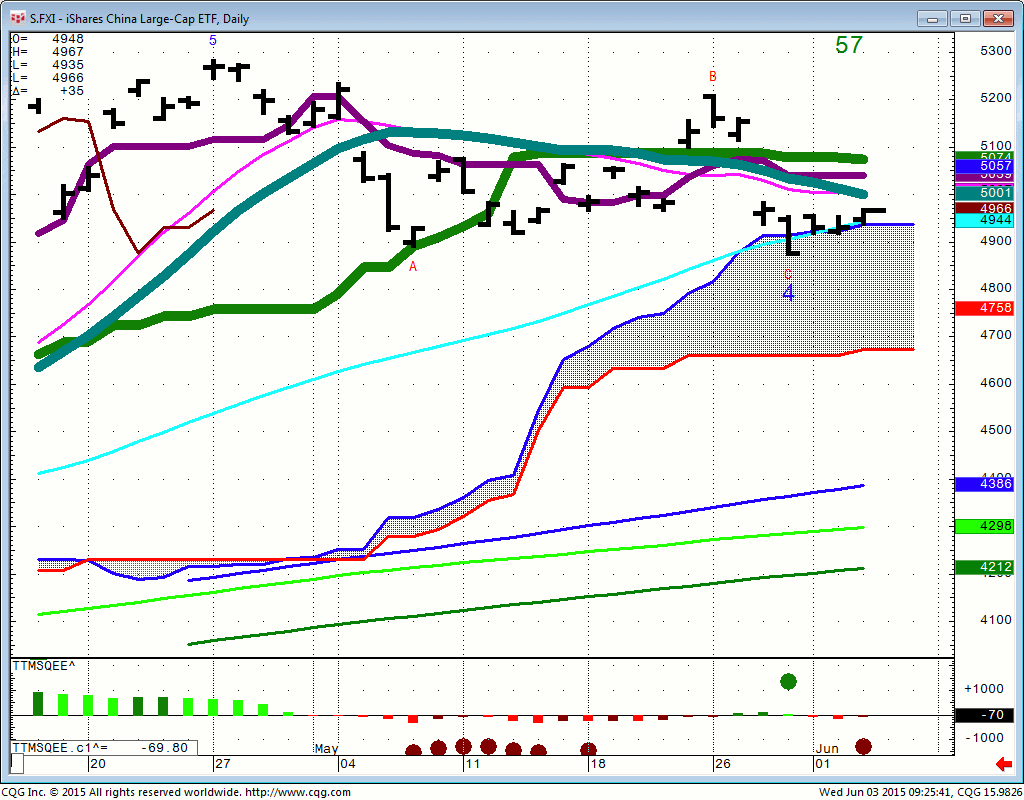Select the dark red 4966 price label
Viewport: 1024px width, 800px height.
coord(984,208)
